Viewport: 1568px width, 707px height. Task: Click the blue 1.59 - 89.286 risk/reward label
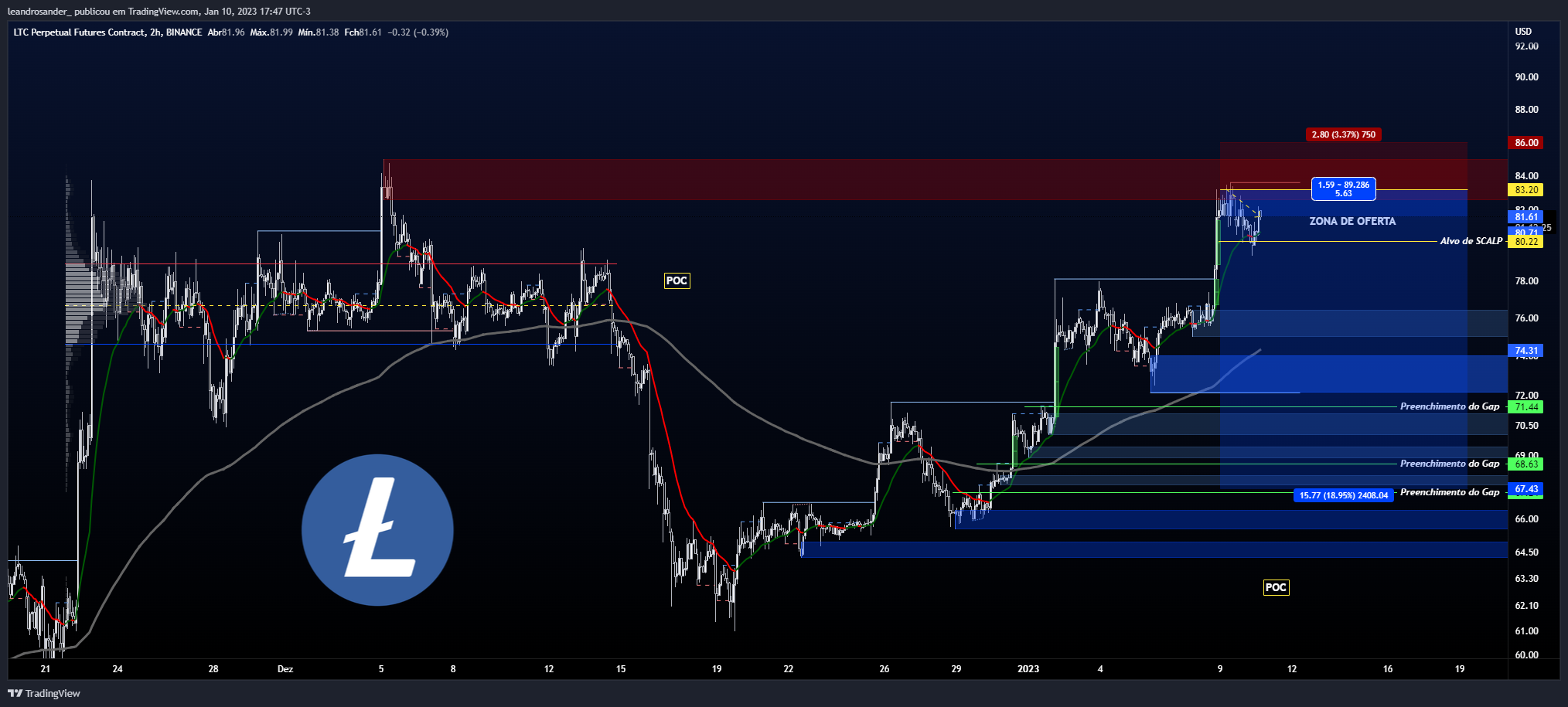tap(1344, 189)
